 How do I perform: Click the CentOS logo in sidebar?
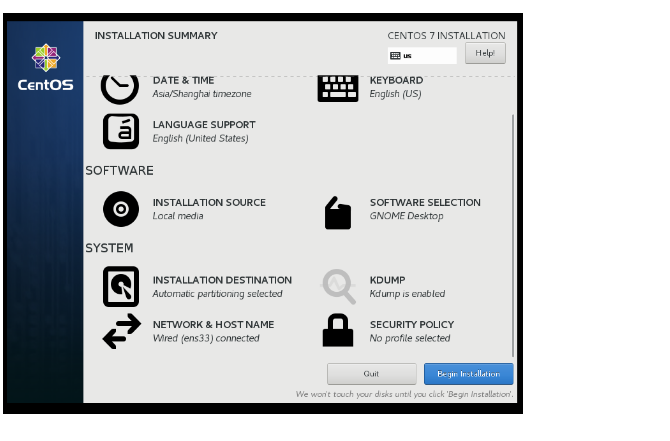pyautogui.click(x=46, y=67)
